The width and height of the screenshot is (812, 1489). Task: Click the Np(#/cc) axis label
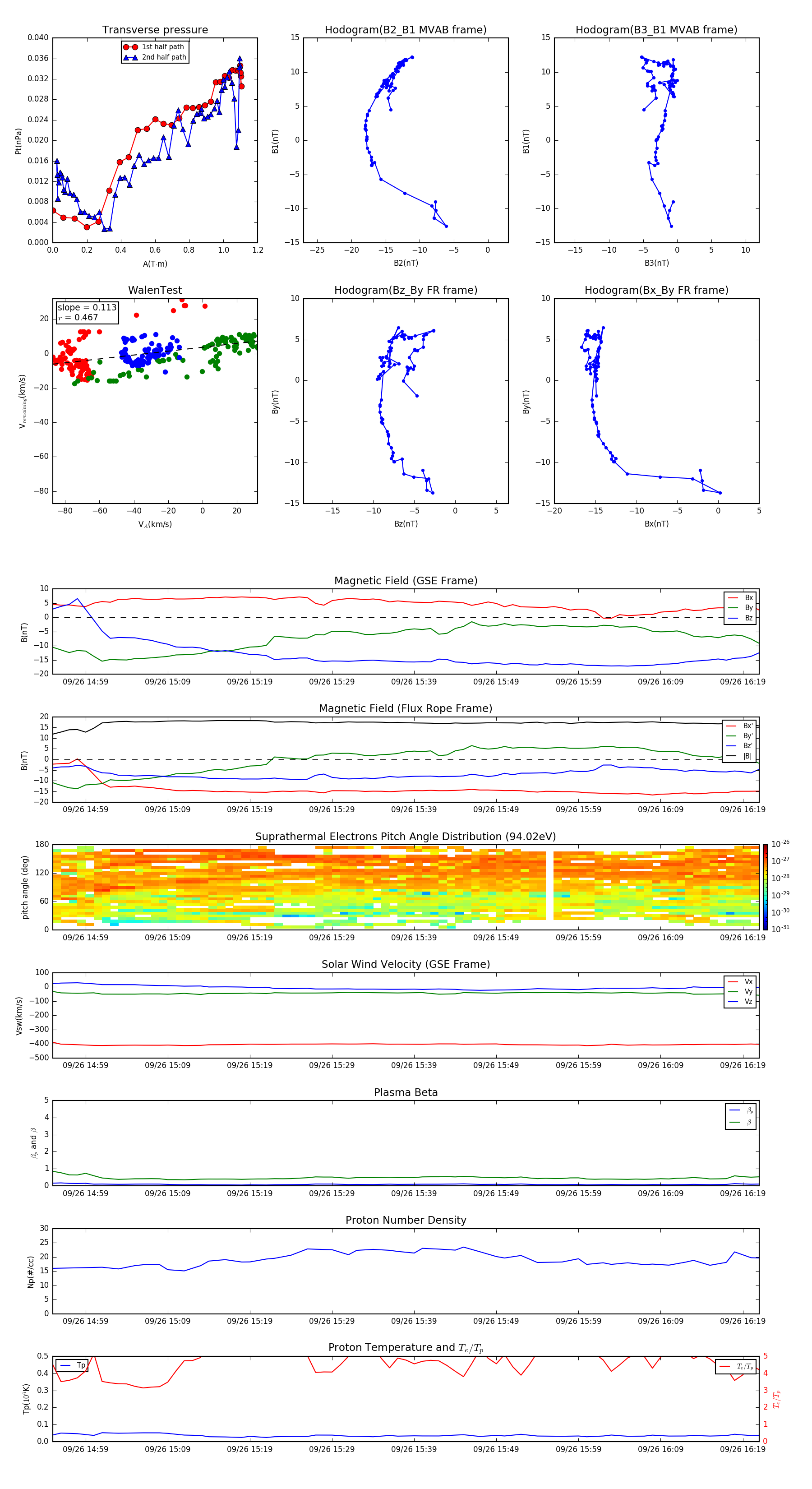31,1271
